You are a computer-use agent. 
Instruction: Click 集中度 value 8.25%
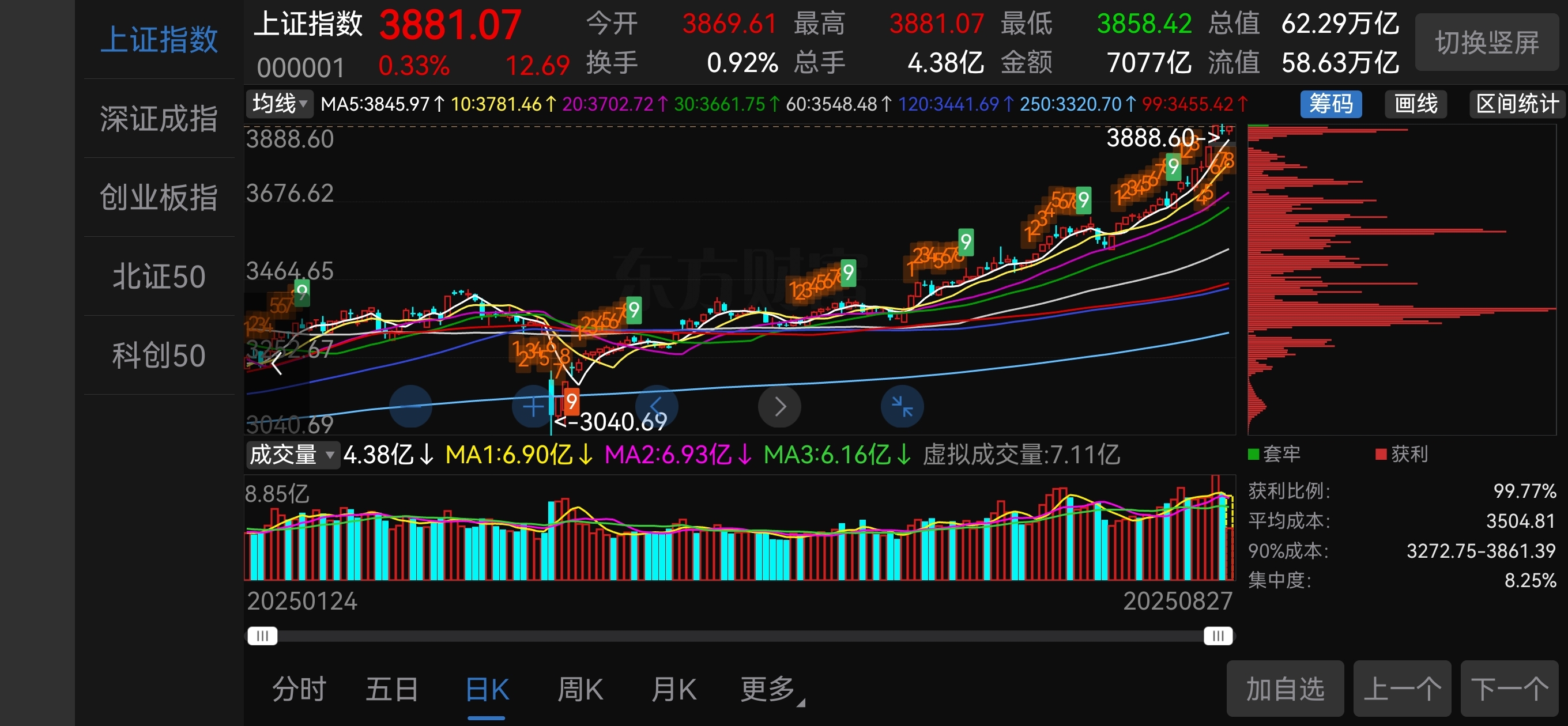1531,580
